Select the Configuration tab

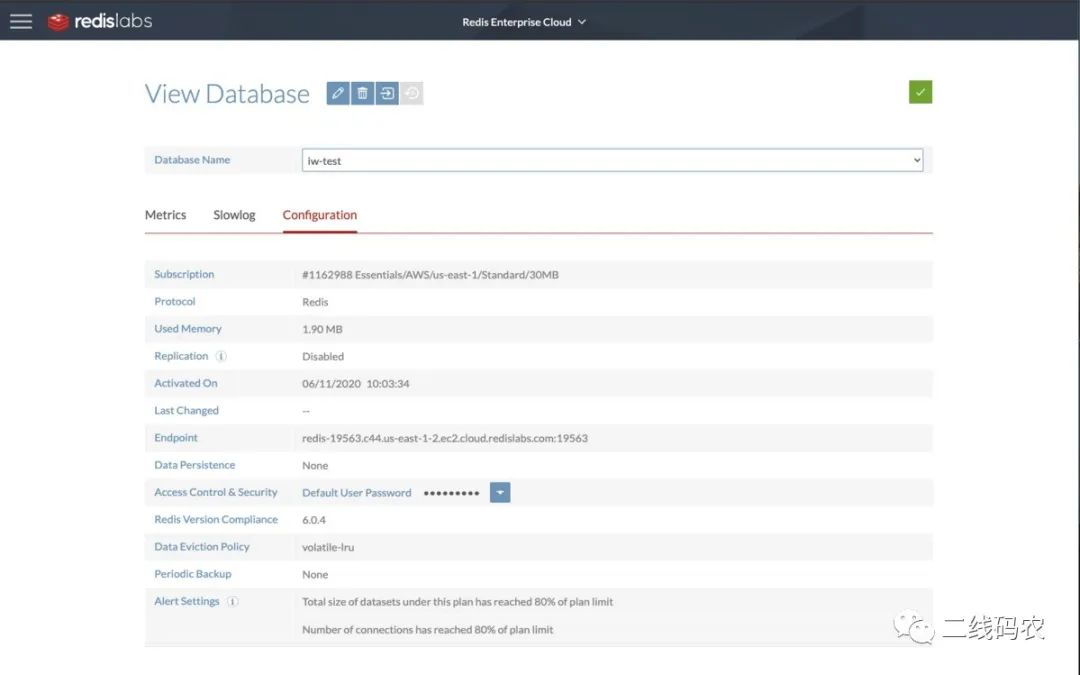click(x=320, y=215)
